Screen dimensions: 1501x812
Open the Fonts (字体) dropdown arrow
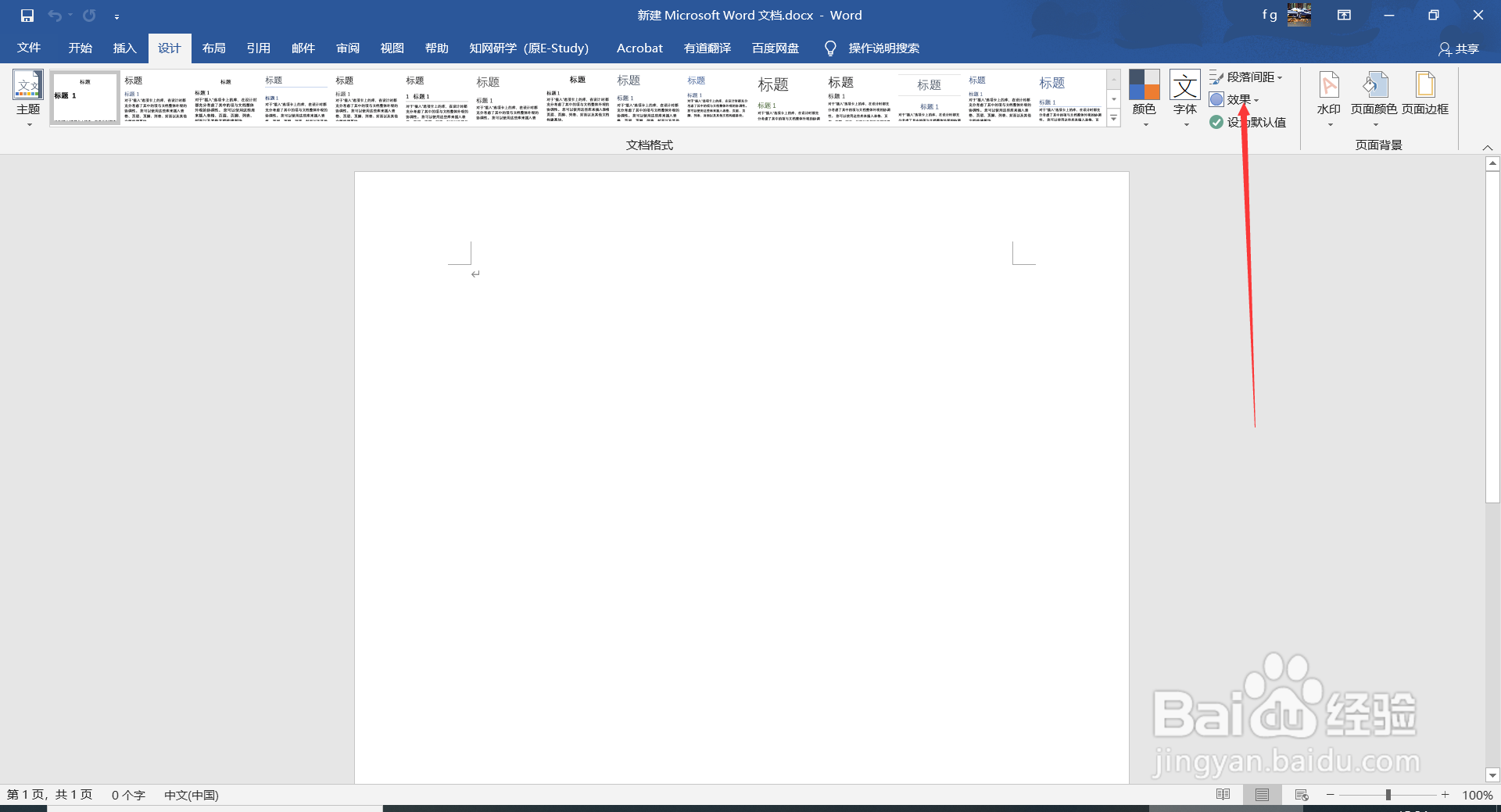(x=1186, y=125)
